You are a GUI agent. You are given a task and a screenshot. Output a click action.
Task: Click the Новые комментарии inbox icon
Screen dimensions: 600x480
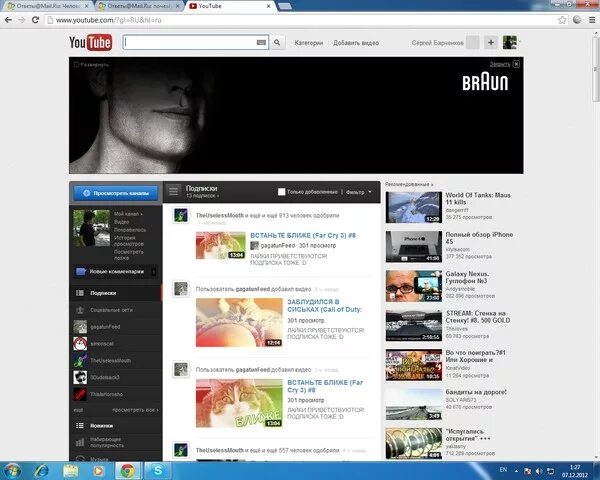(80, 272)
